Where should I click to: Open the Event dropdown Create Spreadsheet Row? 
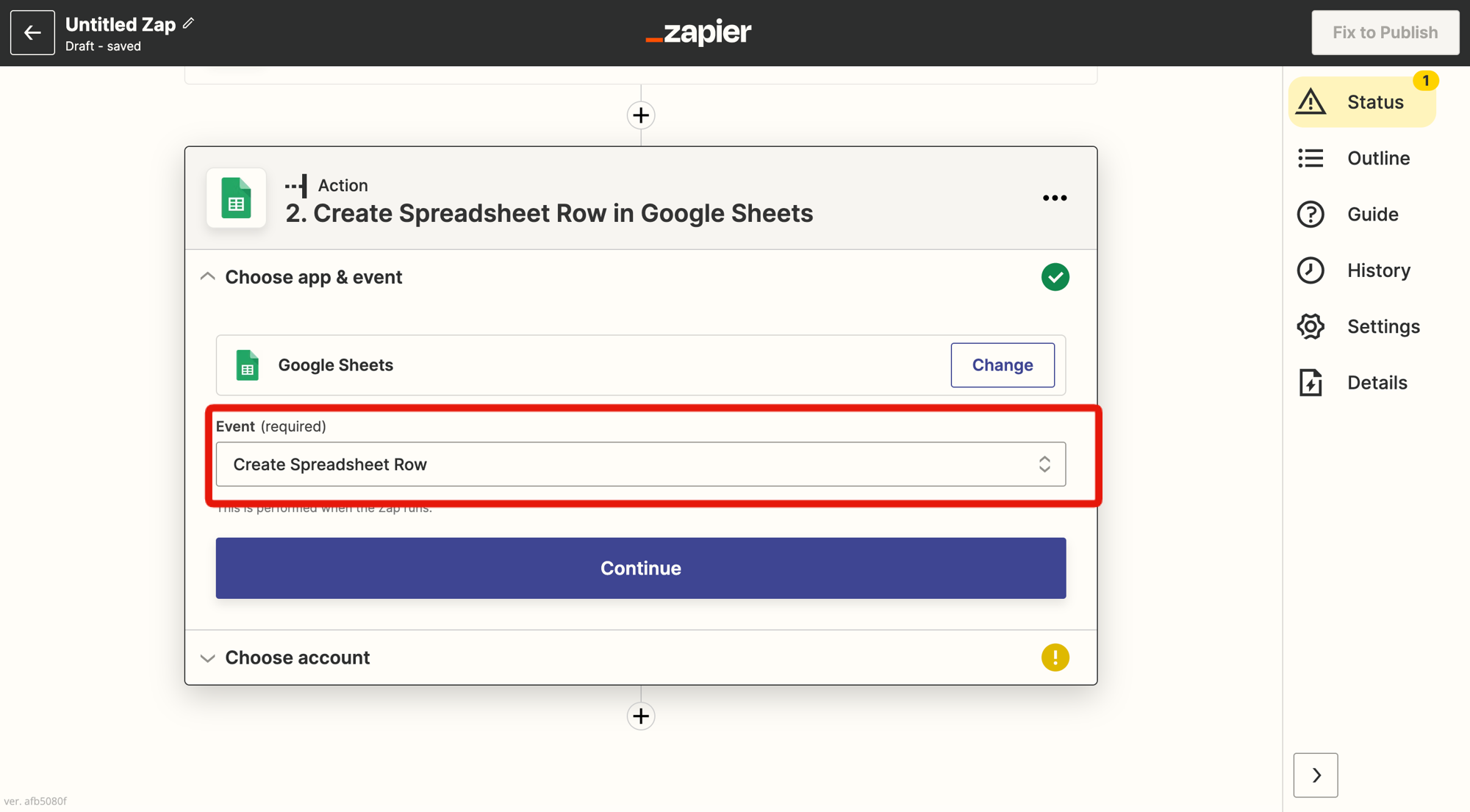click(640, 464)
